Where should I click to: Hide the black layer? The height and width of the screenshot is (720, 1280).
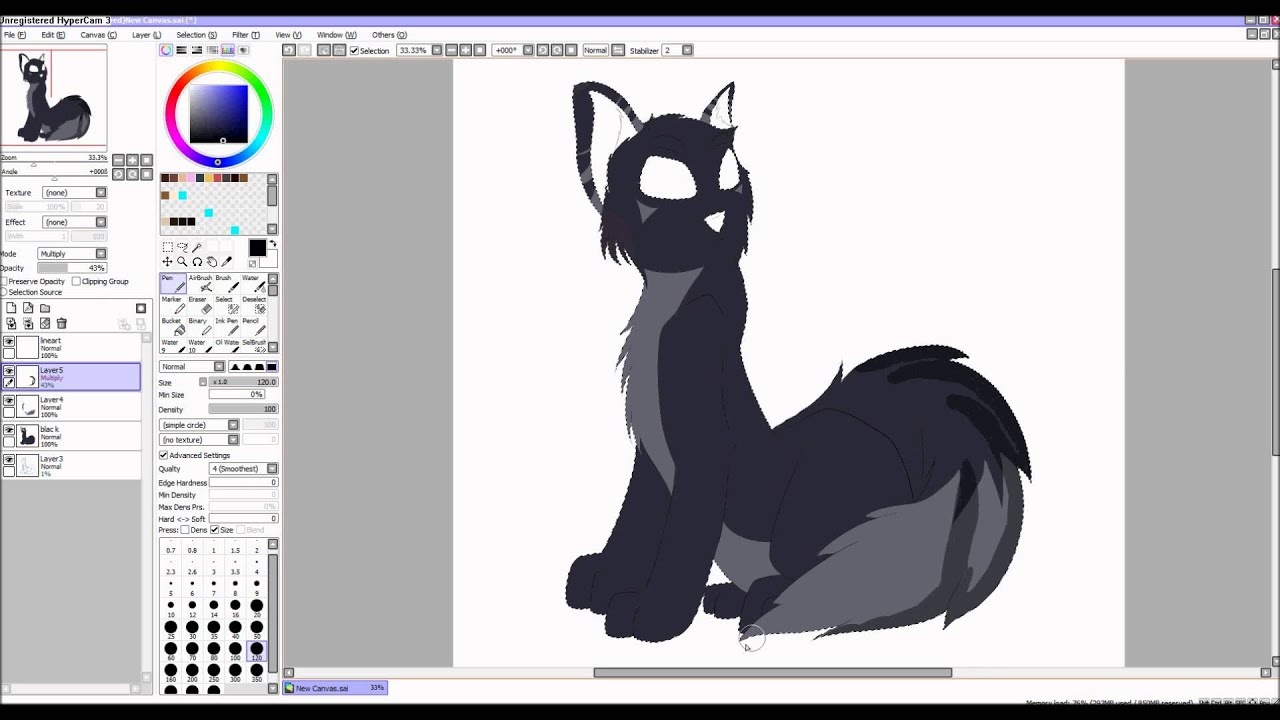coord(9,430)
